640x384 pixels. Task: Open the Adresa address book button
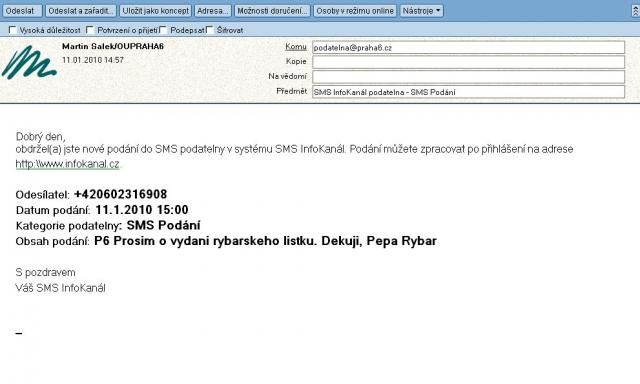[213, 11]
